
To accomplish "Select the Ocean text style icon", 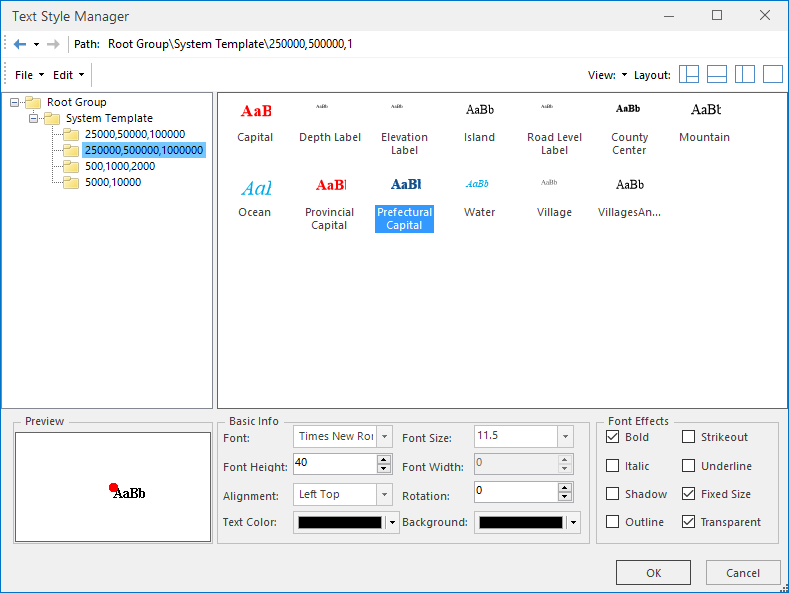I will point(255,187).
